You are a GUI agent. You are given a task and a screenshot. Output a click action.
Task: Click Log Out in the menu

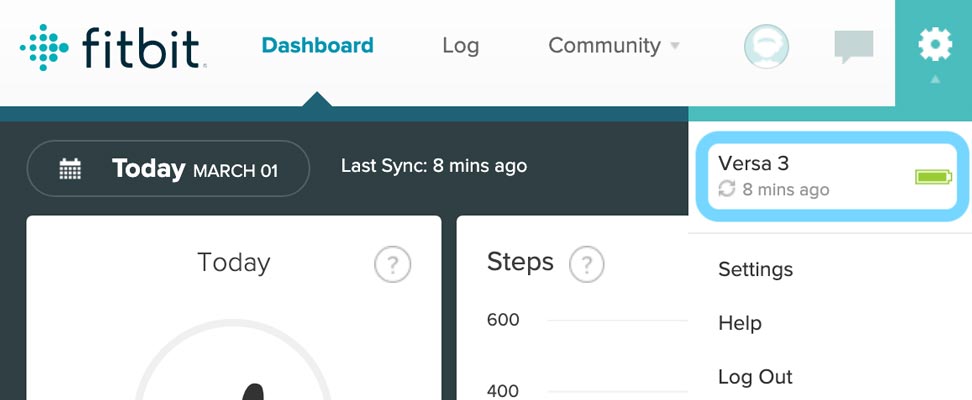[x=755, y=377]
